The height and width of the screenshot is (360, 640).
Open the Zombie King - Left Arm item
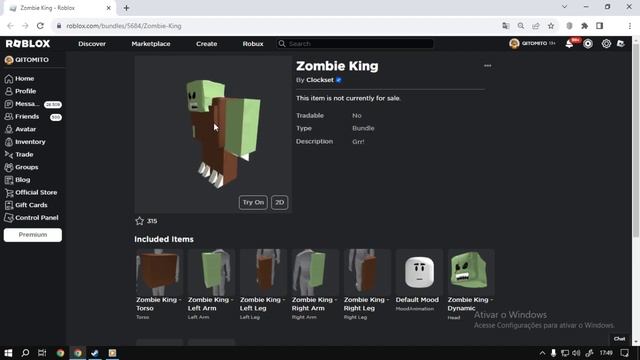211,284
